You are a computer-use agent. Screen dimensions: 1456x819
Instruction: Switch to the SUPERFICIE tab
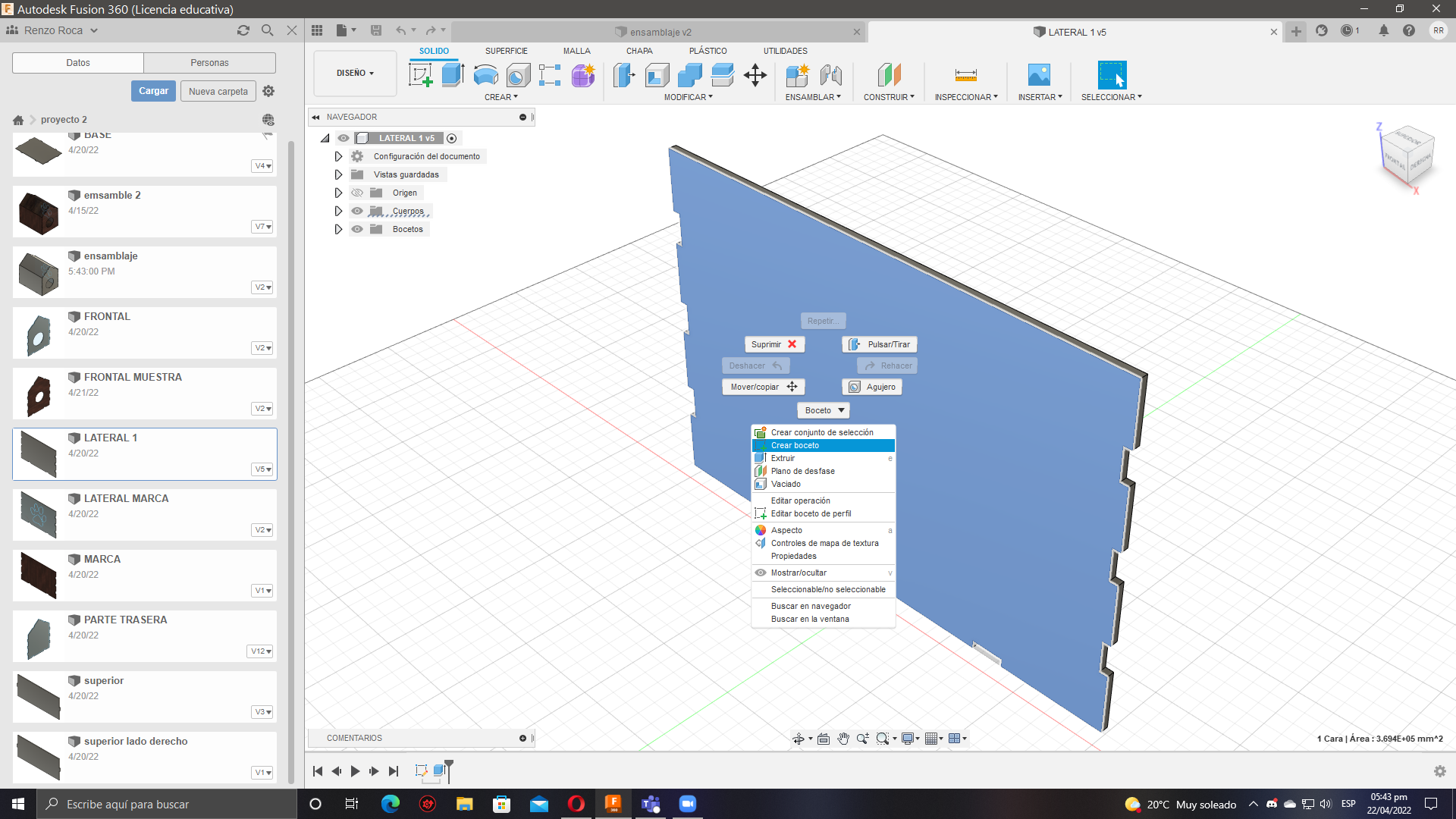(507, 51)
